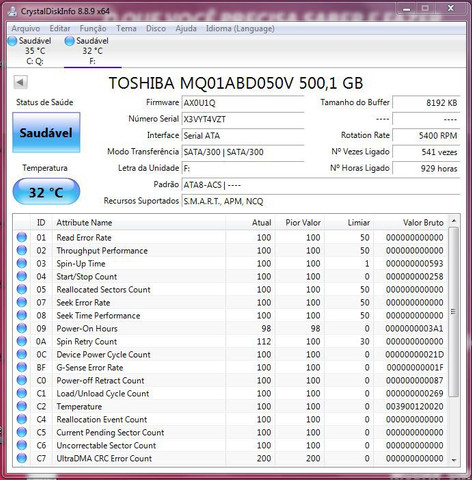Click the status icon for Read Error Rate

(x=22, y=237)
